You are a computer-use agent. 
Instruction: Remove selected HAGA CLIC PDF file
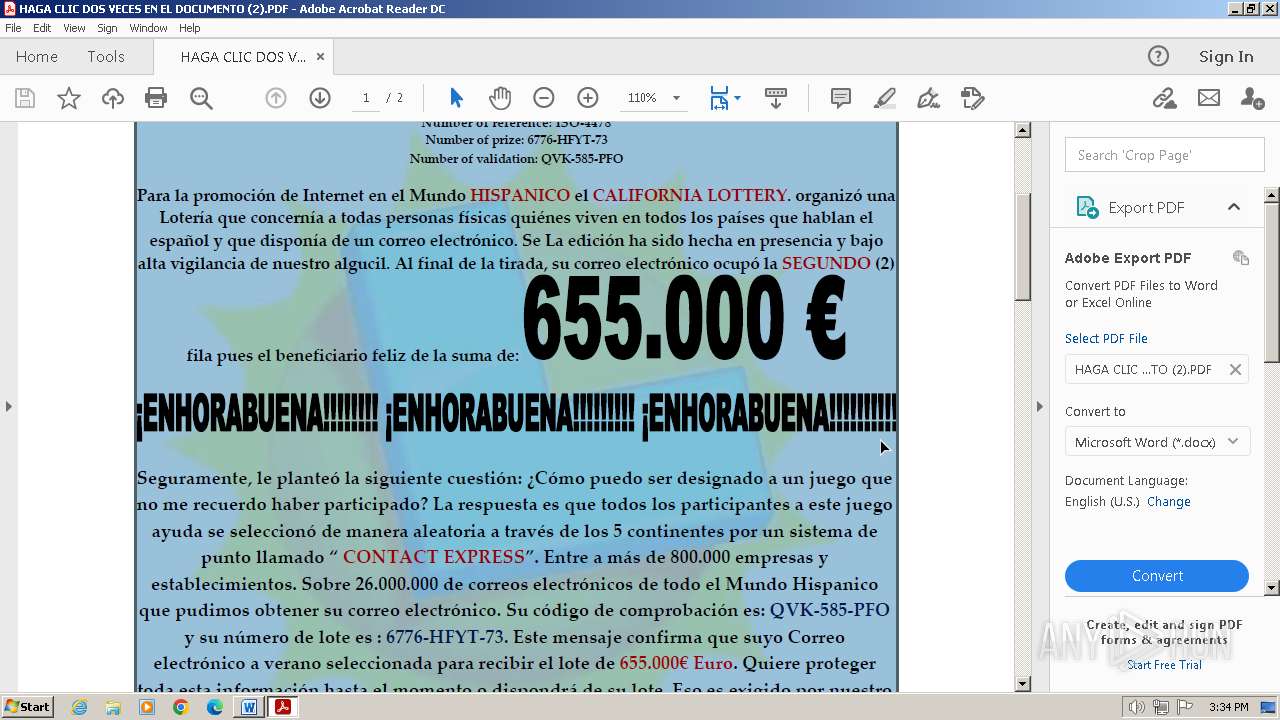click(1235, 369)
